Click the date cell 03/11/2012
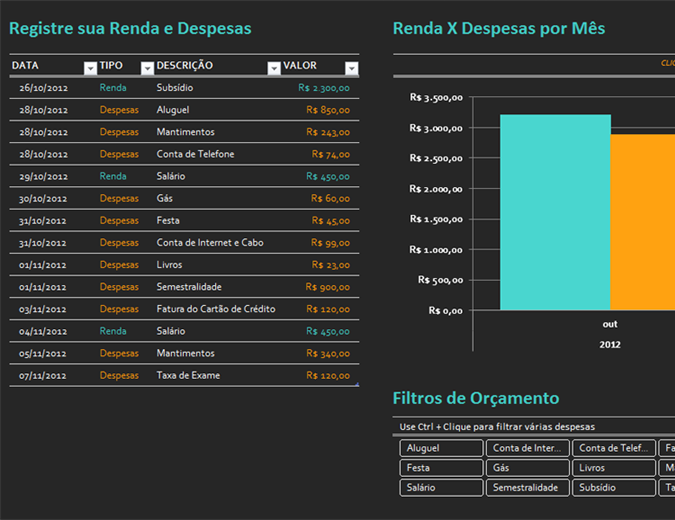This screenshot has height=520, width=675. 43,310
